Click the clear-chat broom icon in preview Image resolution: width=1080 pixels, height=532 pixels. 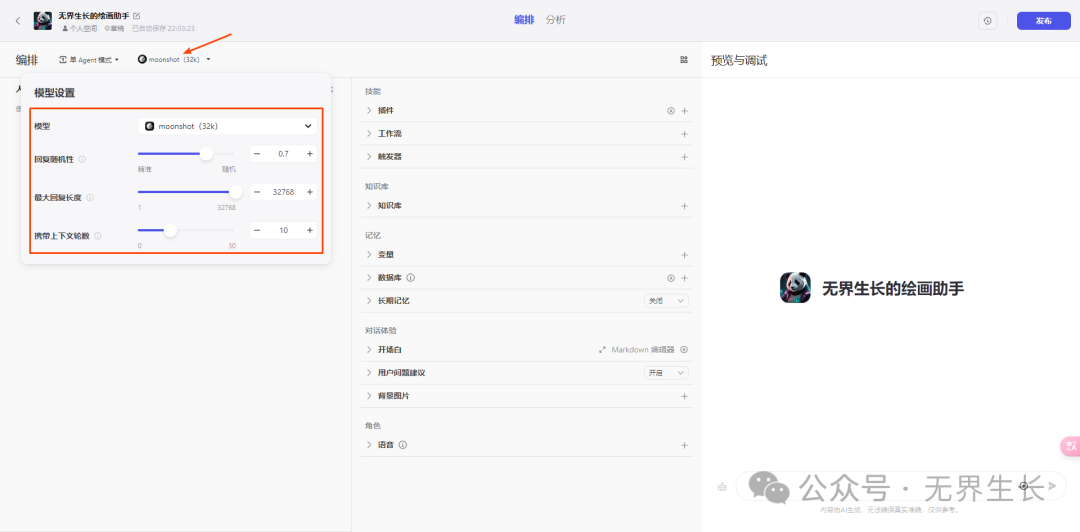(x=722, y=487)
